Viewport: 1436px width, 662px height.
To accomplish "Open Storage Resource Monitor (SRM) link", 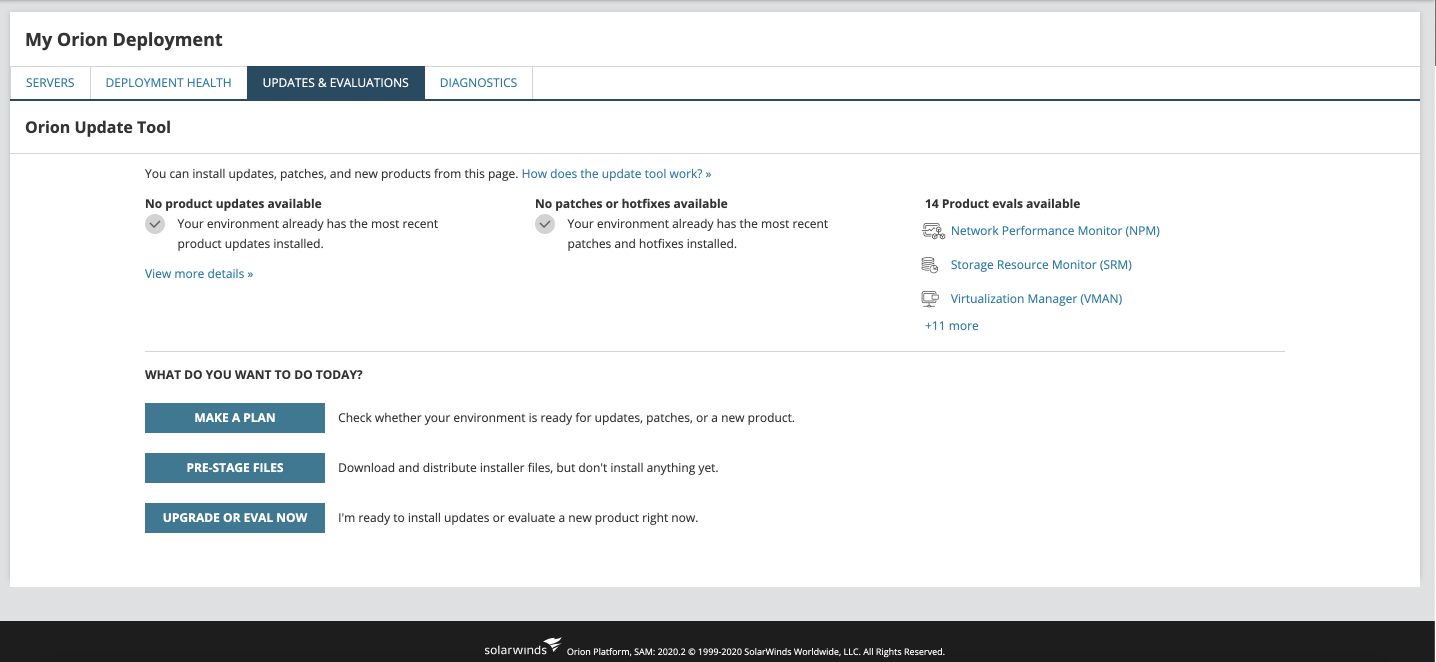I will click(1041, 265).
